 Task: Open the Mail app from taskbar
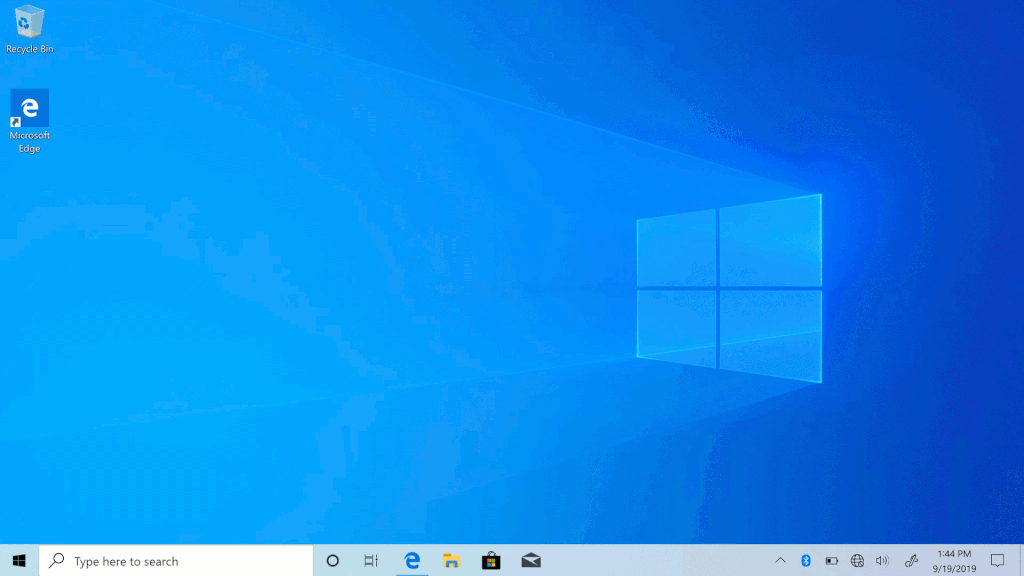click(x=531, y=561)
